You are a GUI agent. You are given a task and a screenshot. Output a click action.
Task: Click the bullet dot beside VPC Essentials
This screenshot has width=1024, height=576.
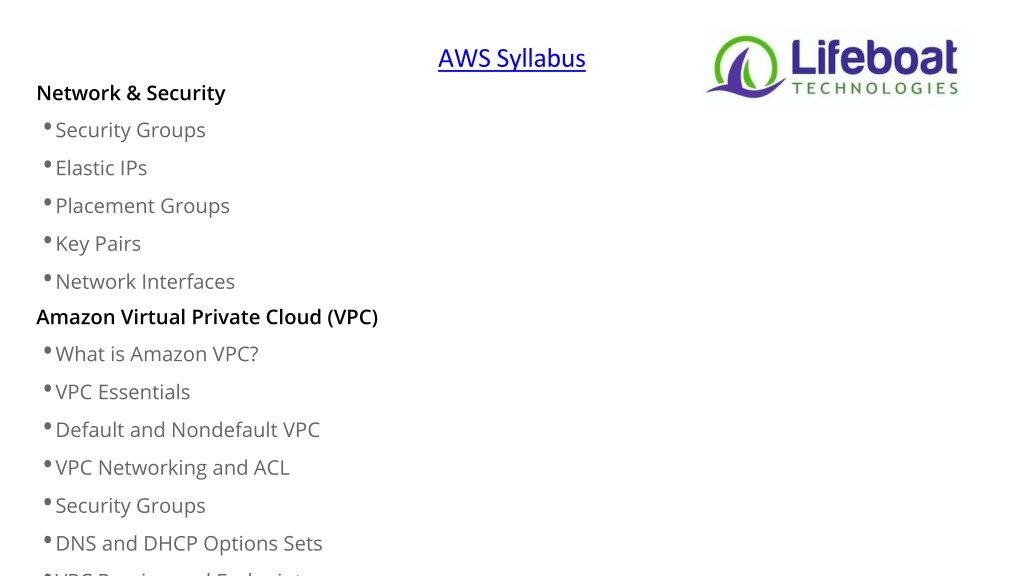click(48, 389)
